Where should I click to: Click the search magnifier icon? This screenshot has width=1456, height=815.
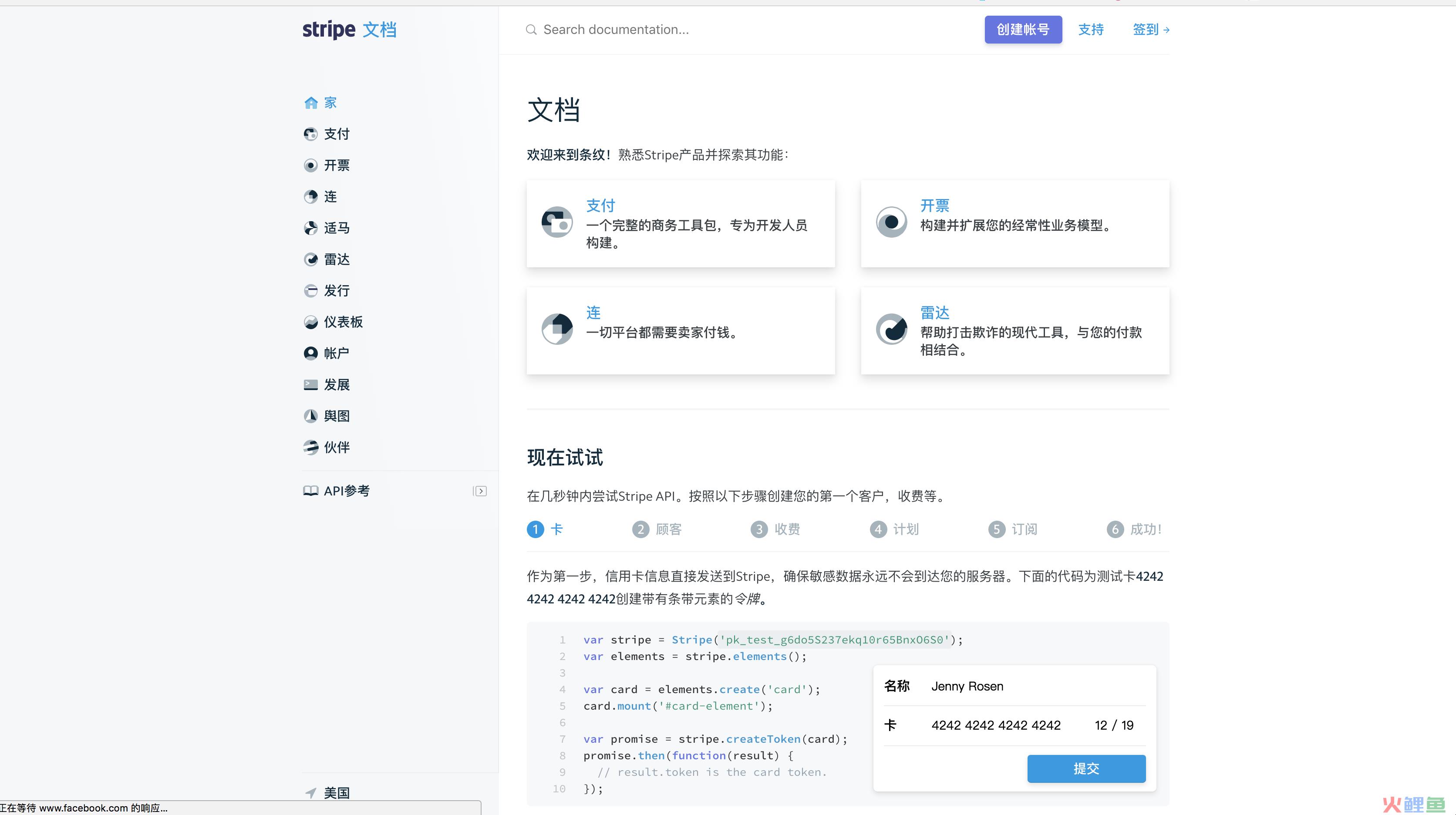[x=531, y=30]
